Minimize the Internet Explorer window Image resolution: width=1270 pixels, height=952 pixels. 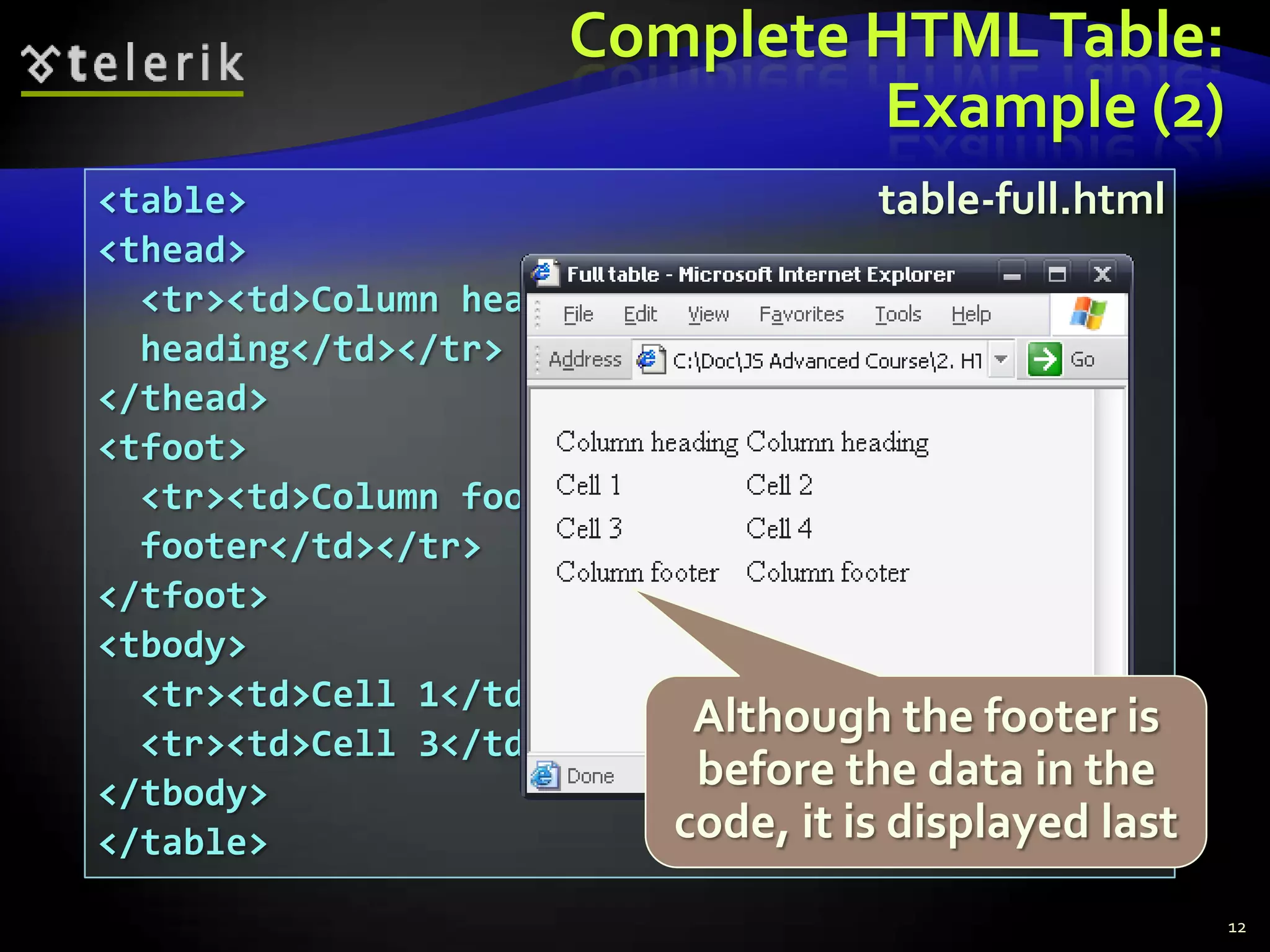pyautogui.click(x=1012, y=274)
